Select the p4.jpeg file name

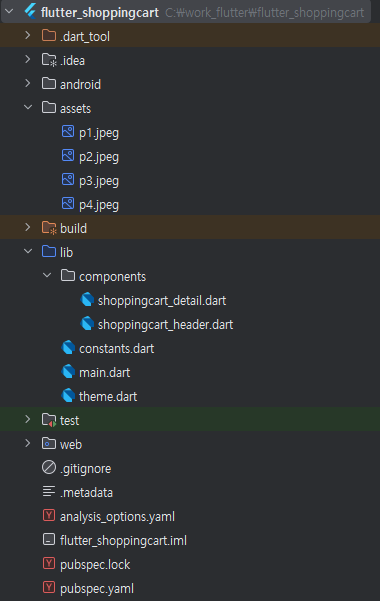[99, 205]
